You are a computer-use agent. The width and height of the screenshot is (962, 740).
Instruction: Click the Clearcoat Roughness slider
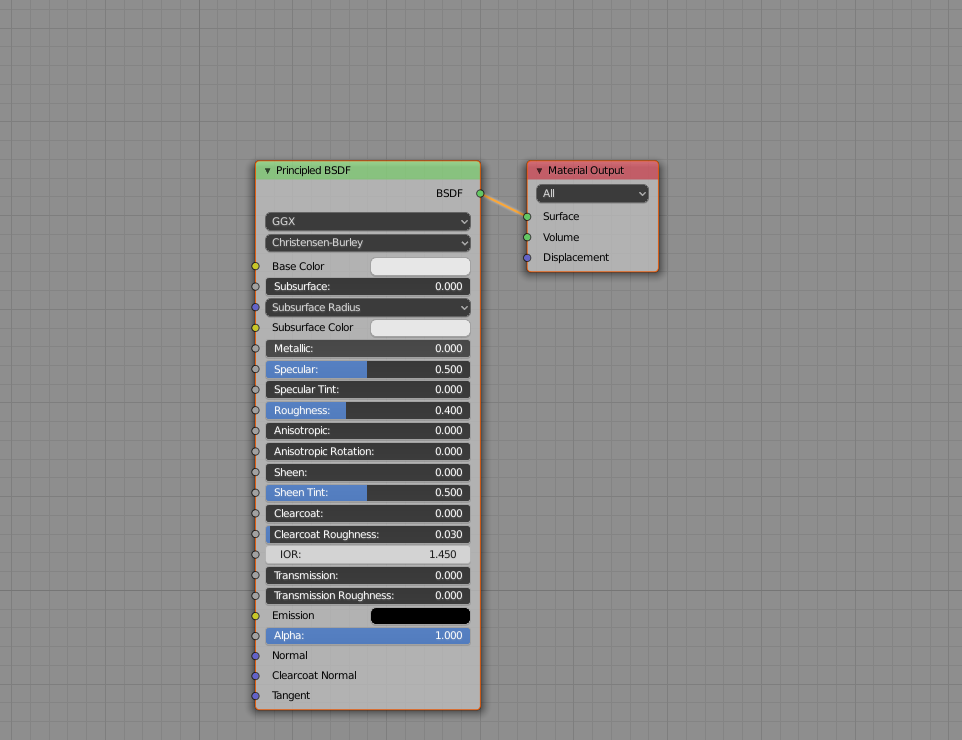pos(368,534)
